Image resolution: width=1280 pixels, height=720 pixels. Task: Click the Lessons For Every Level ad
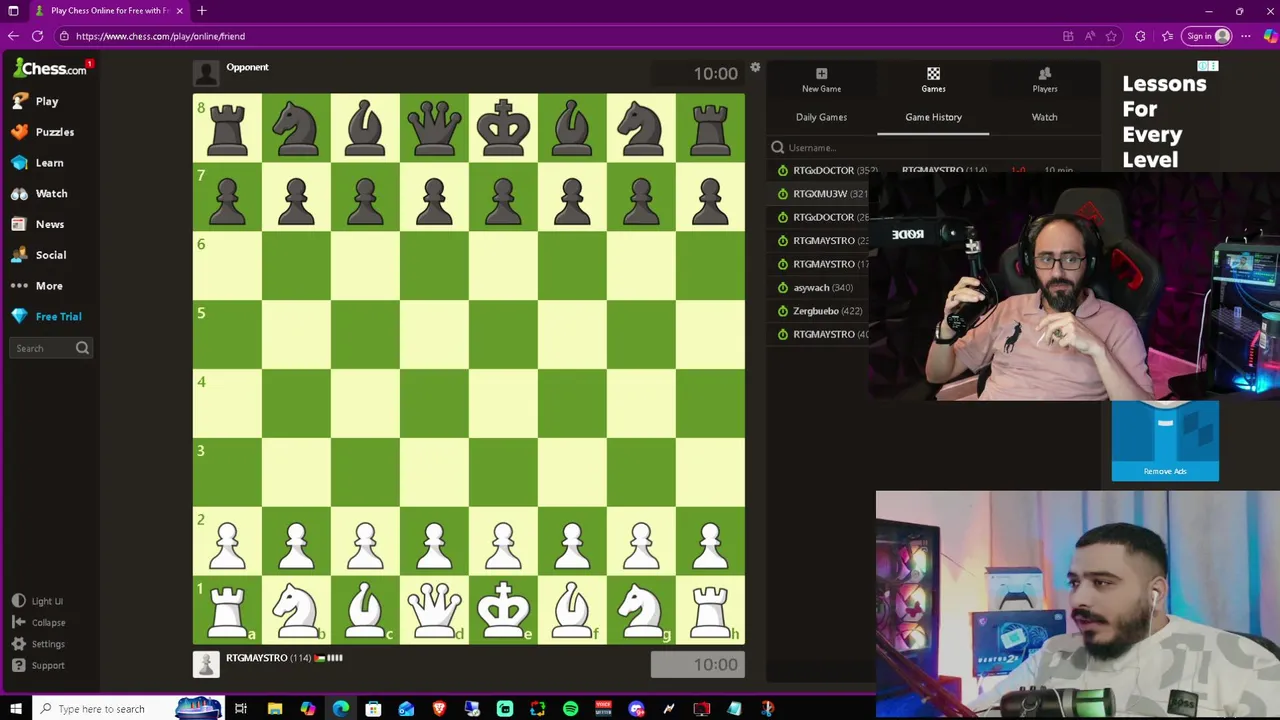(1164, 121)
